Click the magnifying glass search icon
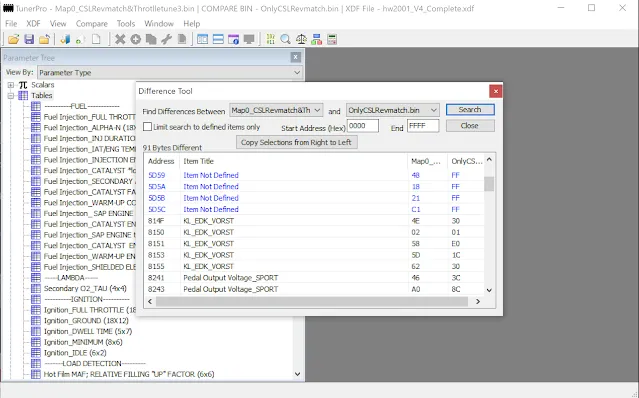The image size is (639, 398). 286,39
